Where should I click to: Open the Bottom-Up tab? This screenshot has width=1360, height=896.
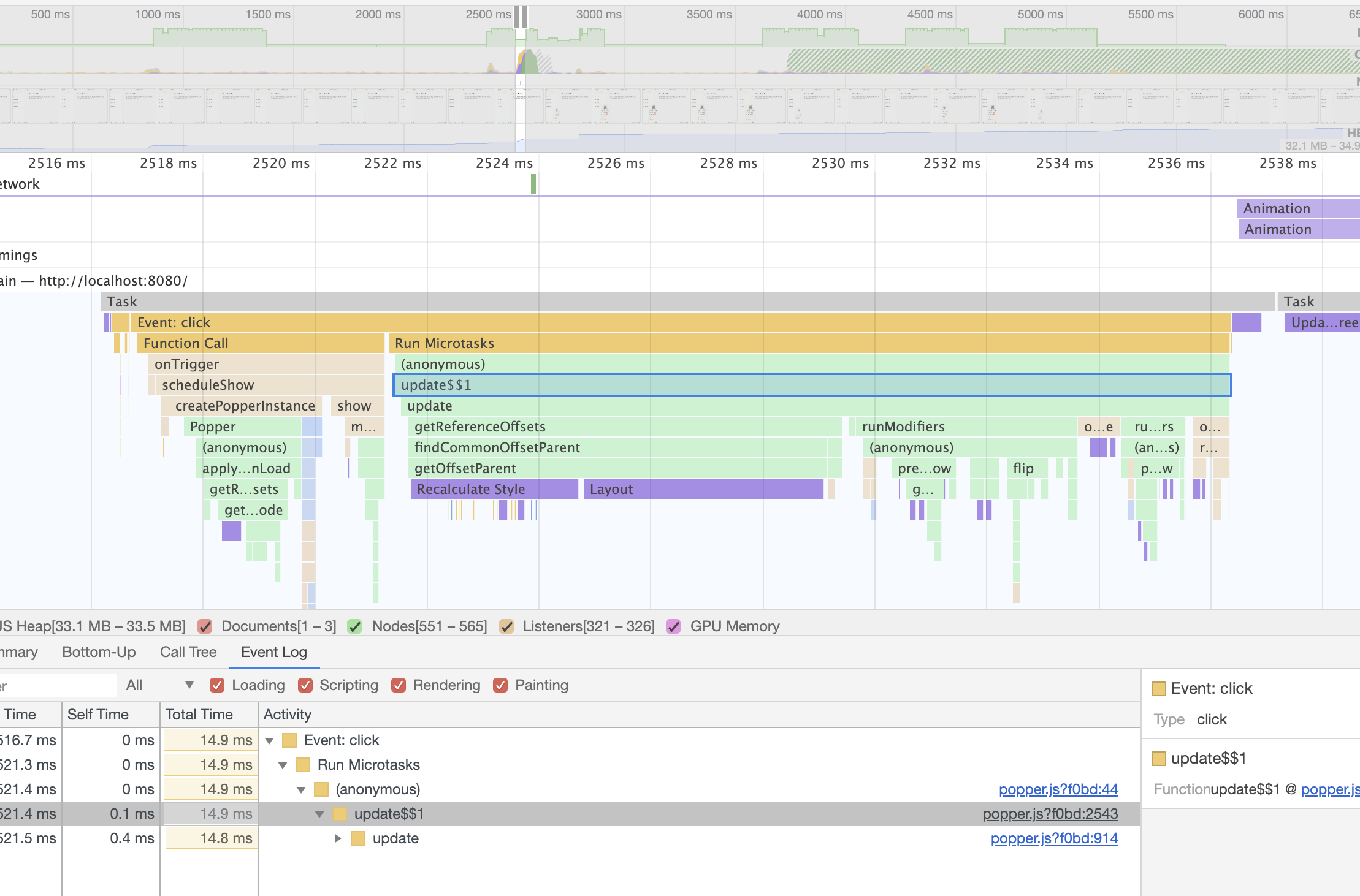98,652
